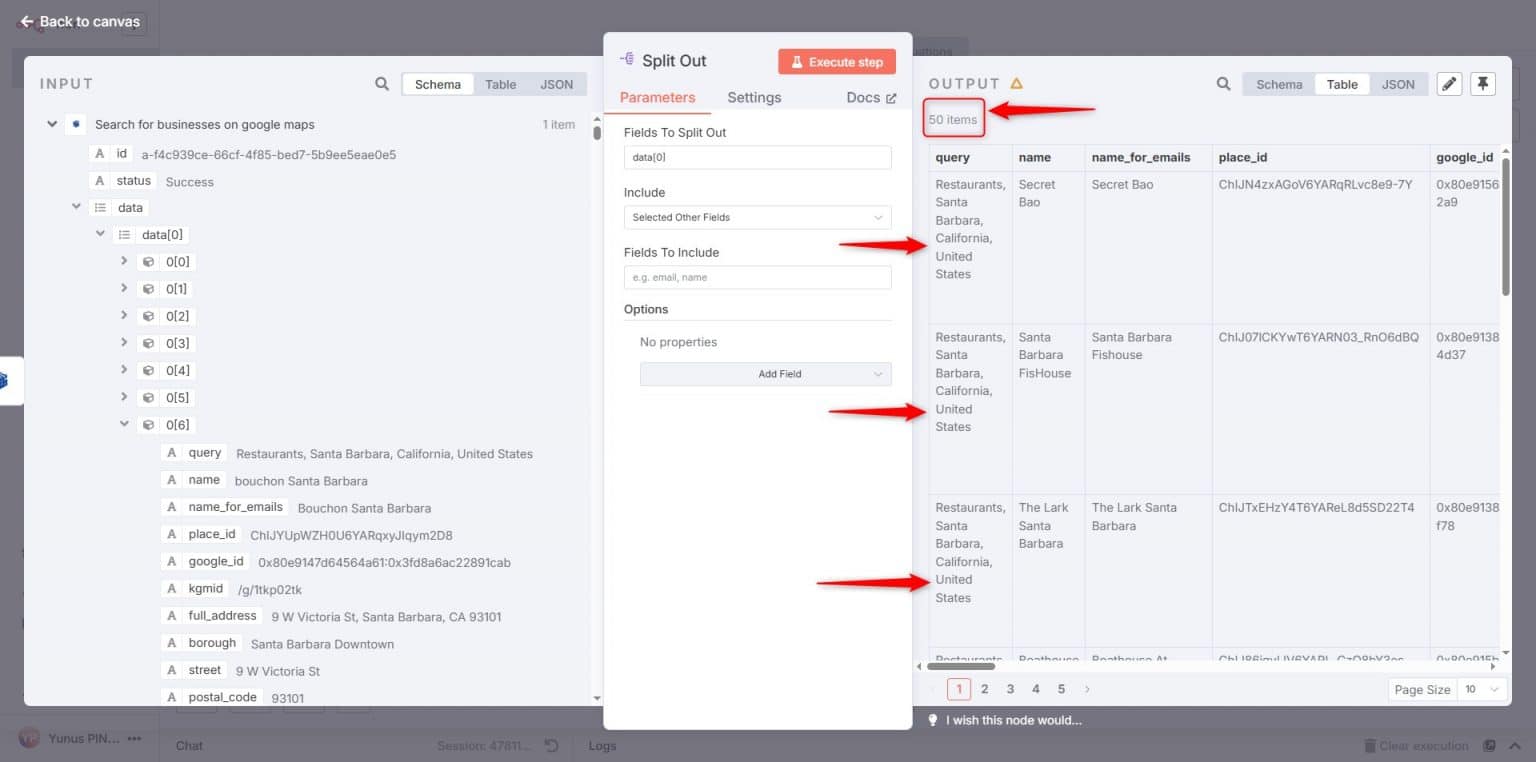Click the lightbulb suggestion icon
This screenshot has width=1536, height=762.
932,720
